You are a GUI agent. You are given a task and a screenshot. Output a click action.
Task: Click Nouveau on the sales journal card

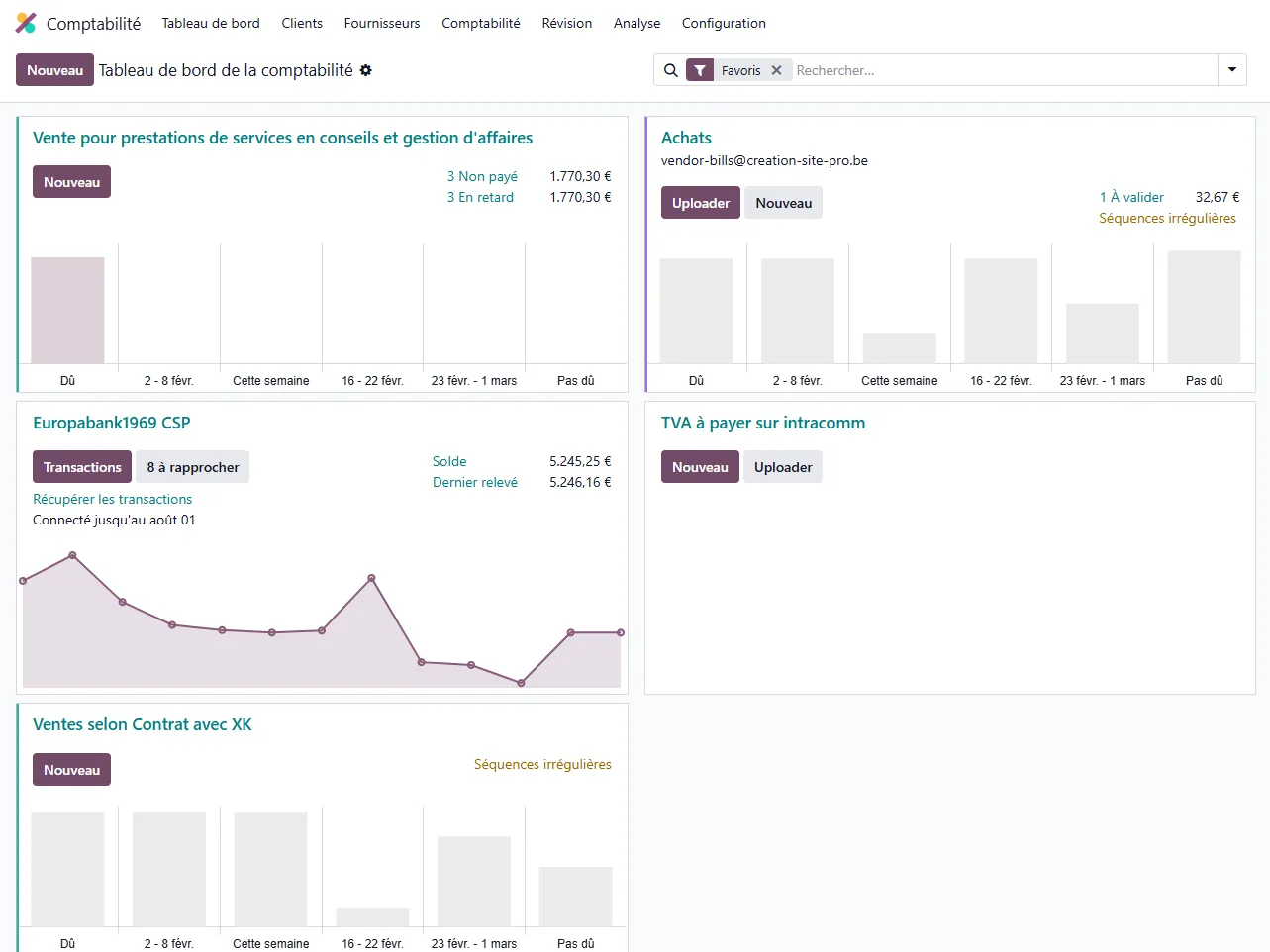pos(71,181)
